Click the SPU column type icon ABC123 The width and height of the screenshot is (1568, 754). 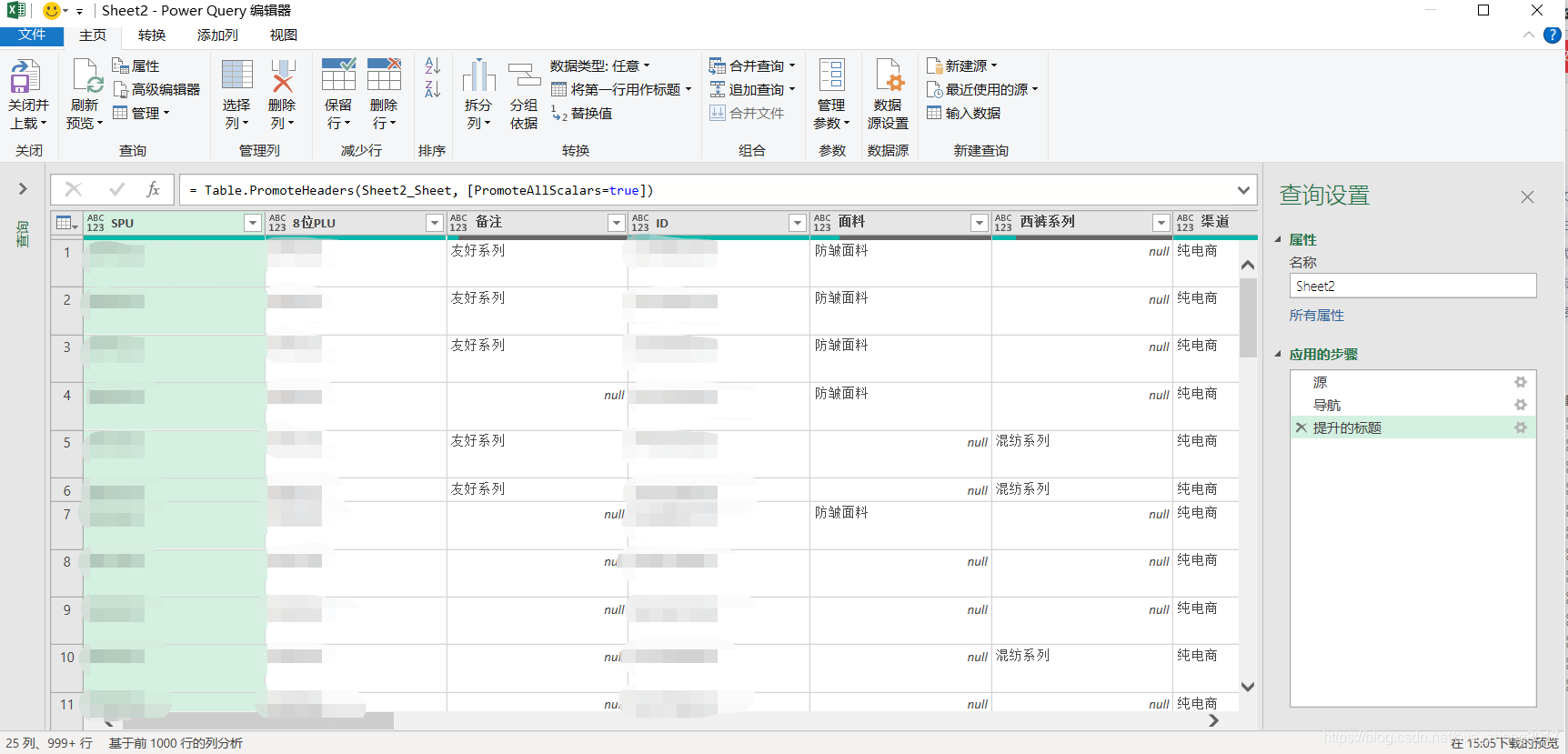[95, 223]
